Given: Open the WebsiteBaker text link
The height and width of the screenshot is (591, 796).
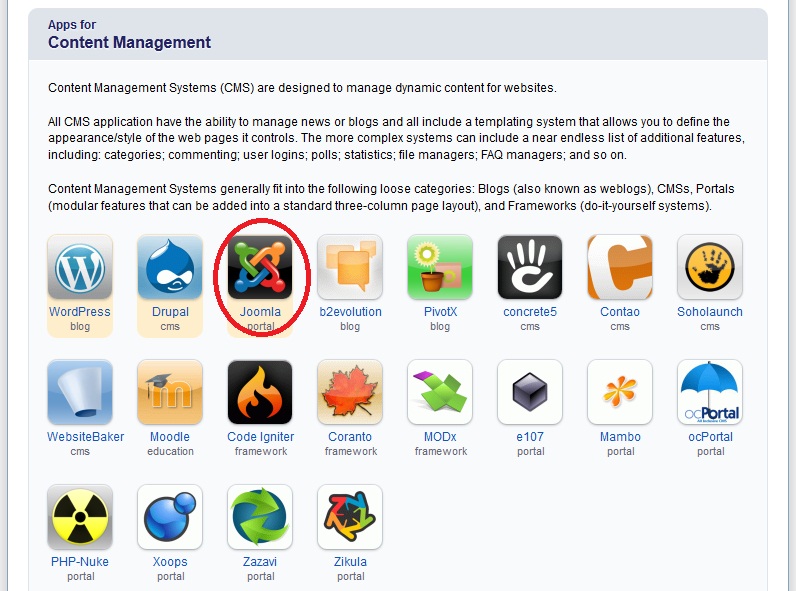Looking at the screenshot, I should (x=85, y=437).
